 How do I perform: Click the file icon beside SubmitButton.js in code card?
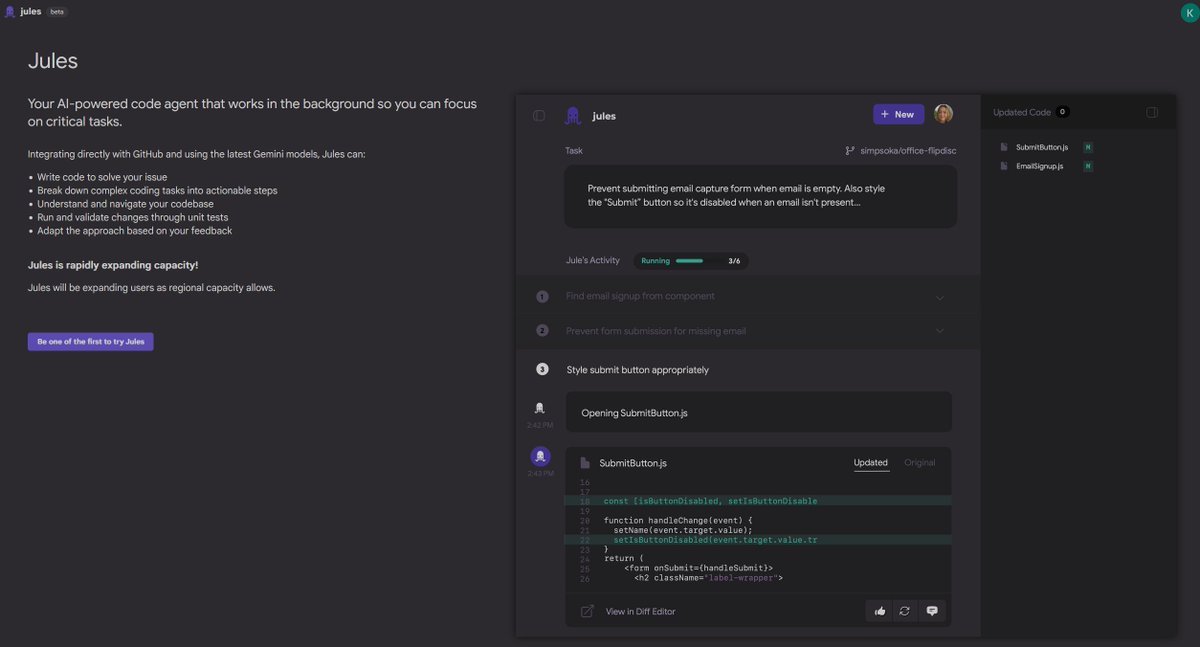[x=585, y=463]
